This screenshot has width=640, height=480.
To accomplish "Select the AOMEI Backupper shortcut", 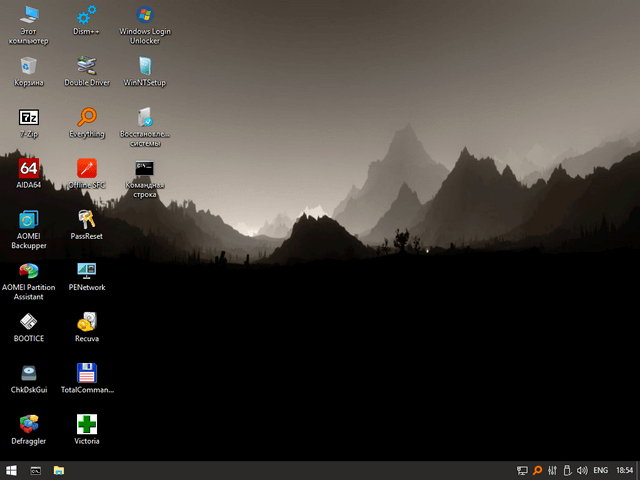I will coord(29,219).
